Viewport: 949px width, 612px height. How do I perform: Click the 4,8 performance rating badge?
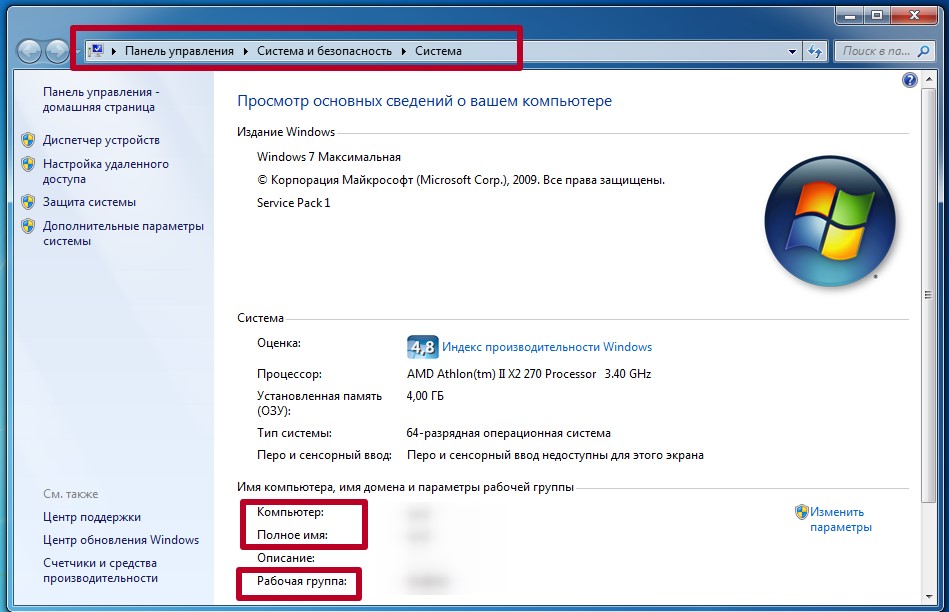(x=422, y=347)
